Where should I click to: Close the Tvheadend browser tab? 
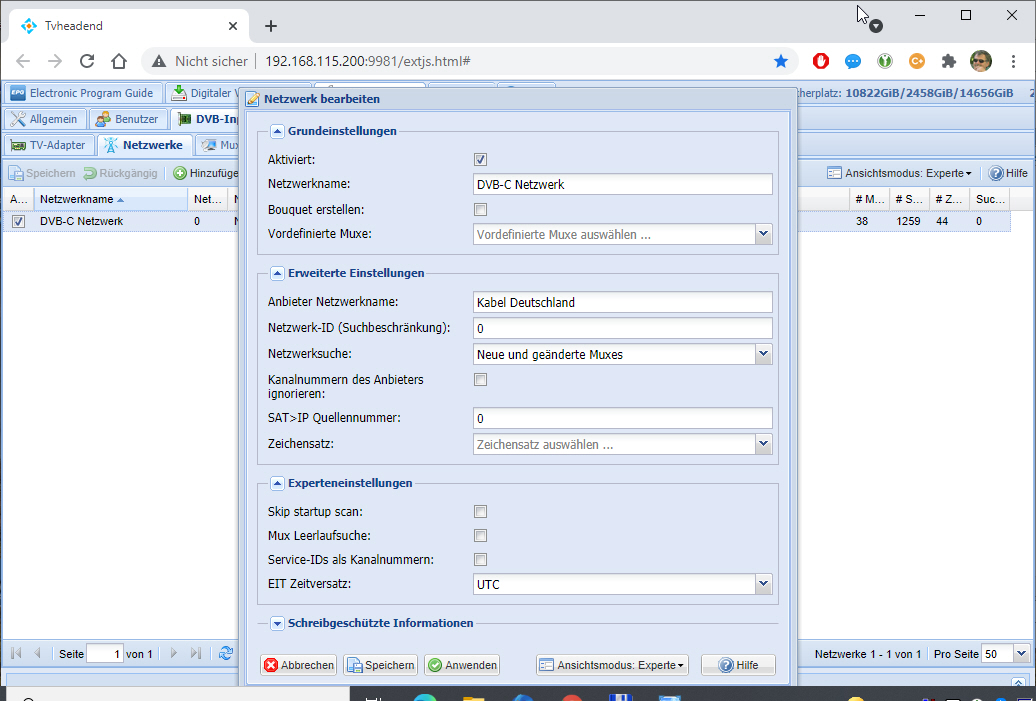(x=233, y=26)
